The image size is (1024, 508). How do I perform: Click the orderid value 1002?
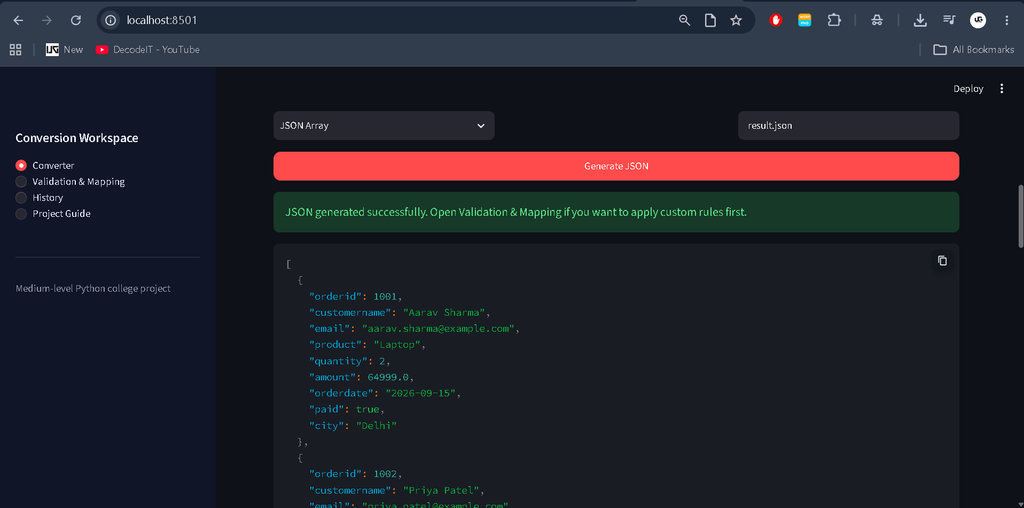click(387, 474)
